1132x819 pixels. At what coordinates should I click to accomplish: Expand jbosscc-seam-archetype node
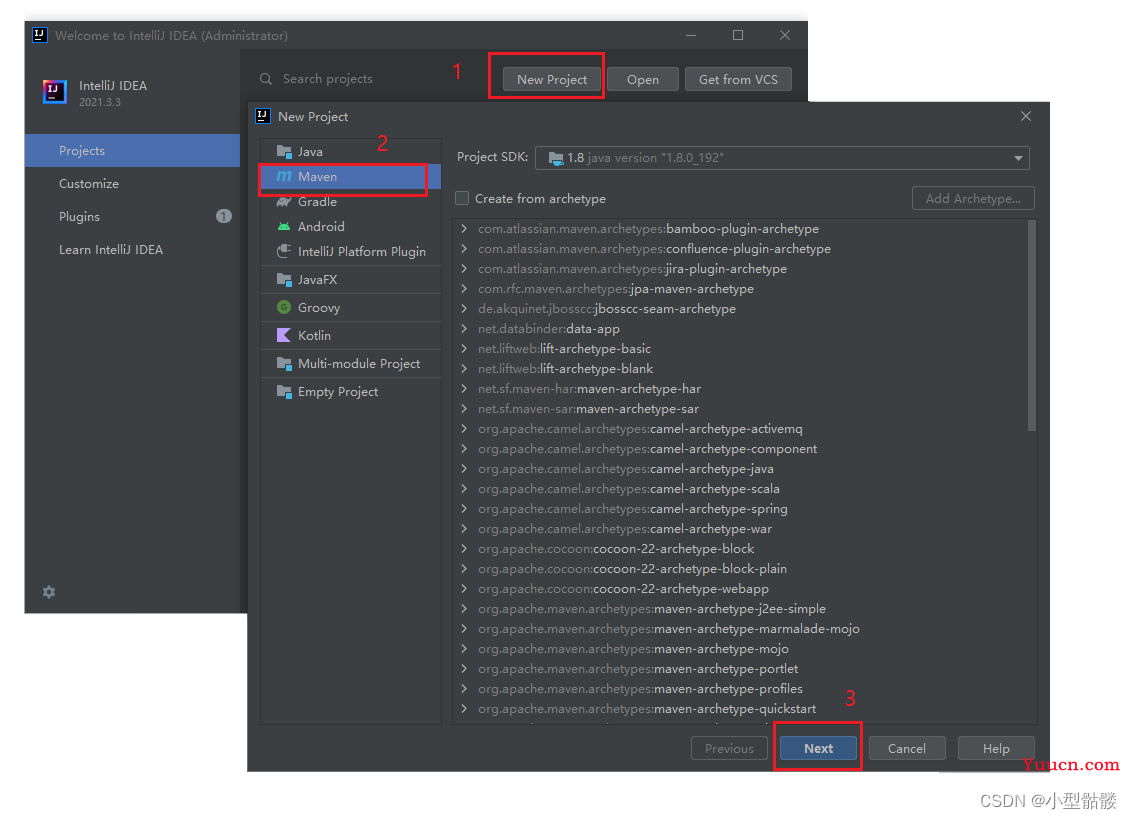coord(464,308)
